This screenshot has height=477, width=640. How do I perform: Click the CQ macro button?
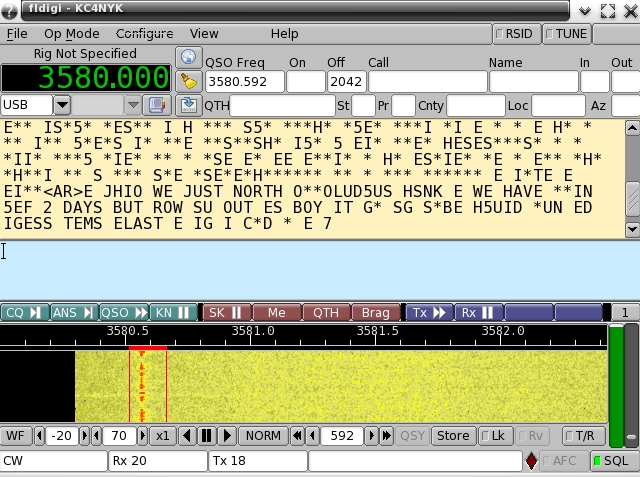coord(24,313)
